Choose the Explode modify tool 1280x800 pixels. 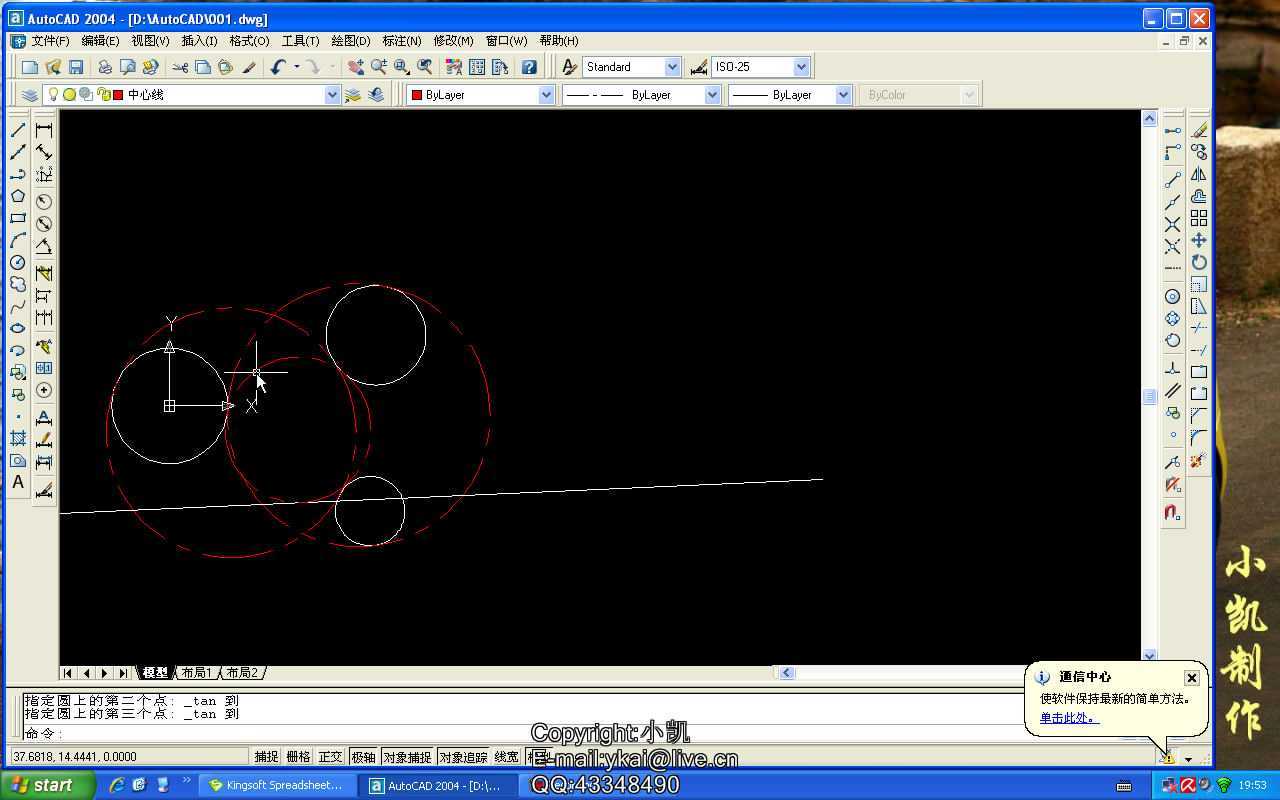click(x=1199, y=460)
